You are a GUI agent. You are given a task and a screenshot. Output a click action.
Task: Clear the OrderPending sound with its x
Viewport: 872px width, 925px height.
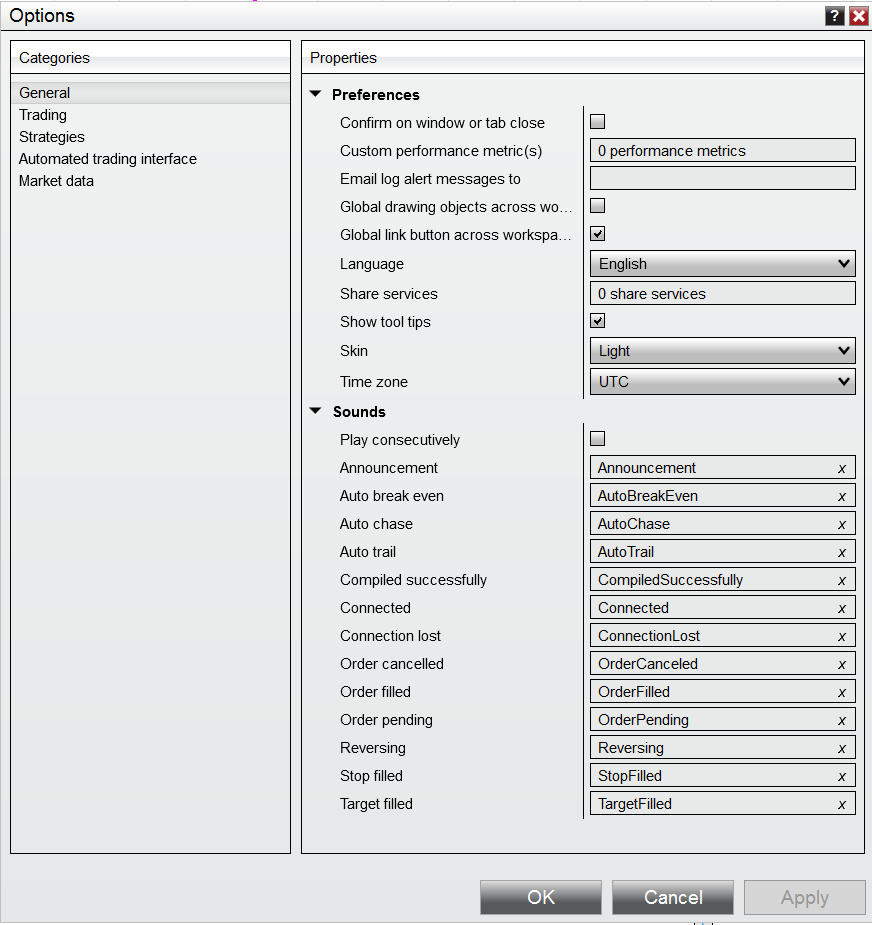842,720
